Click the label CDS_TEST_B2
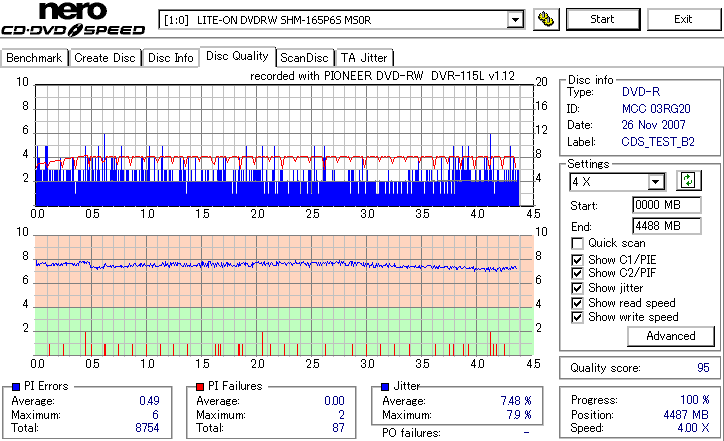The height and width of the screenshot is (441, 724). pos(658,142)
